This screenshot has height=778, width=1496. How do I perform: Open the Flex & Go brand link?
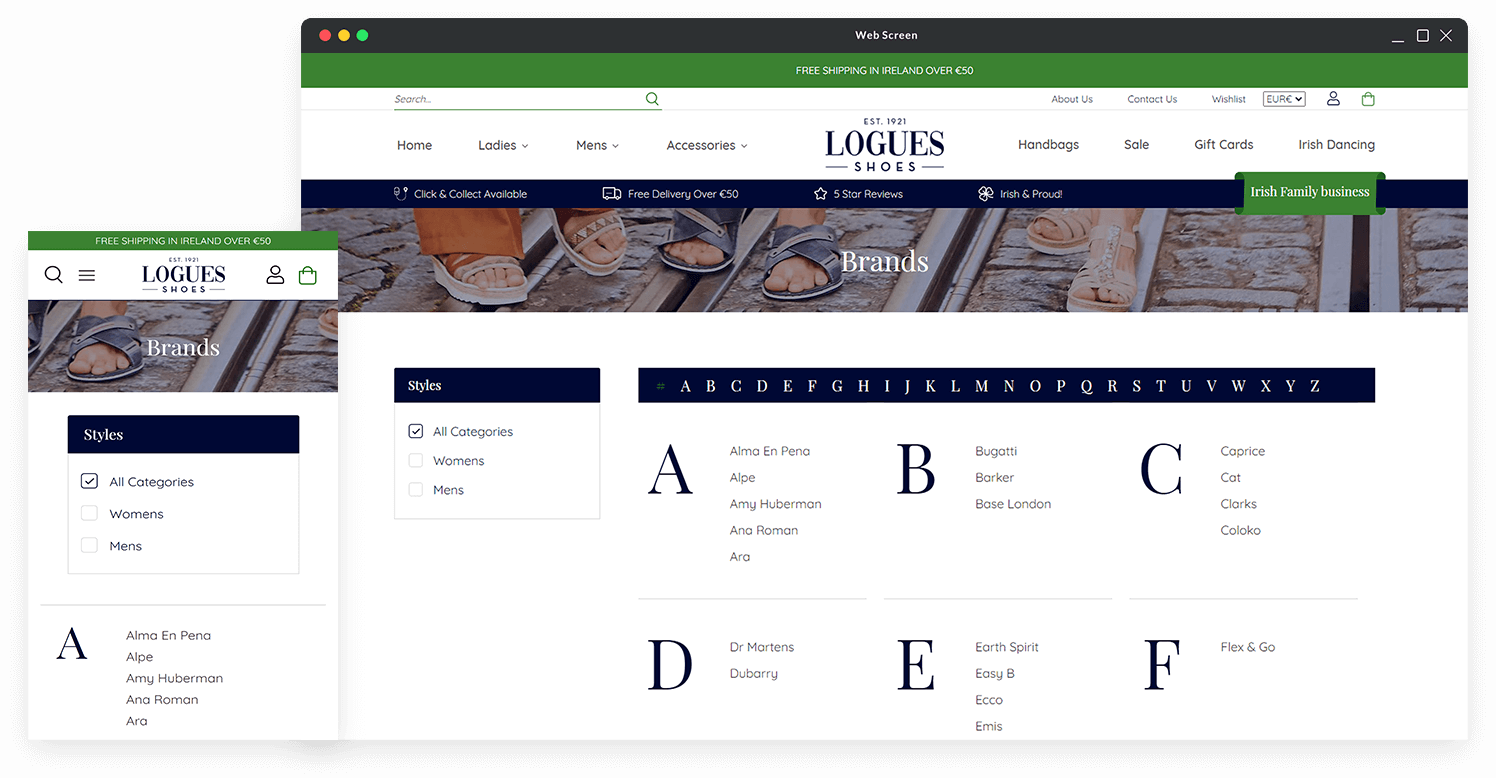tap(1247, 647)
